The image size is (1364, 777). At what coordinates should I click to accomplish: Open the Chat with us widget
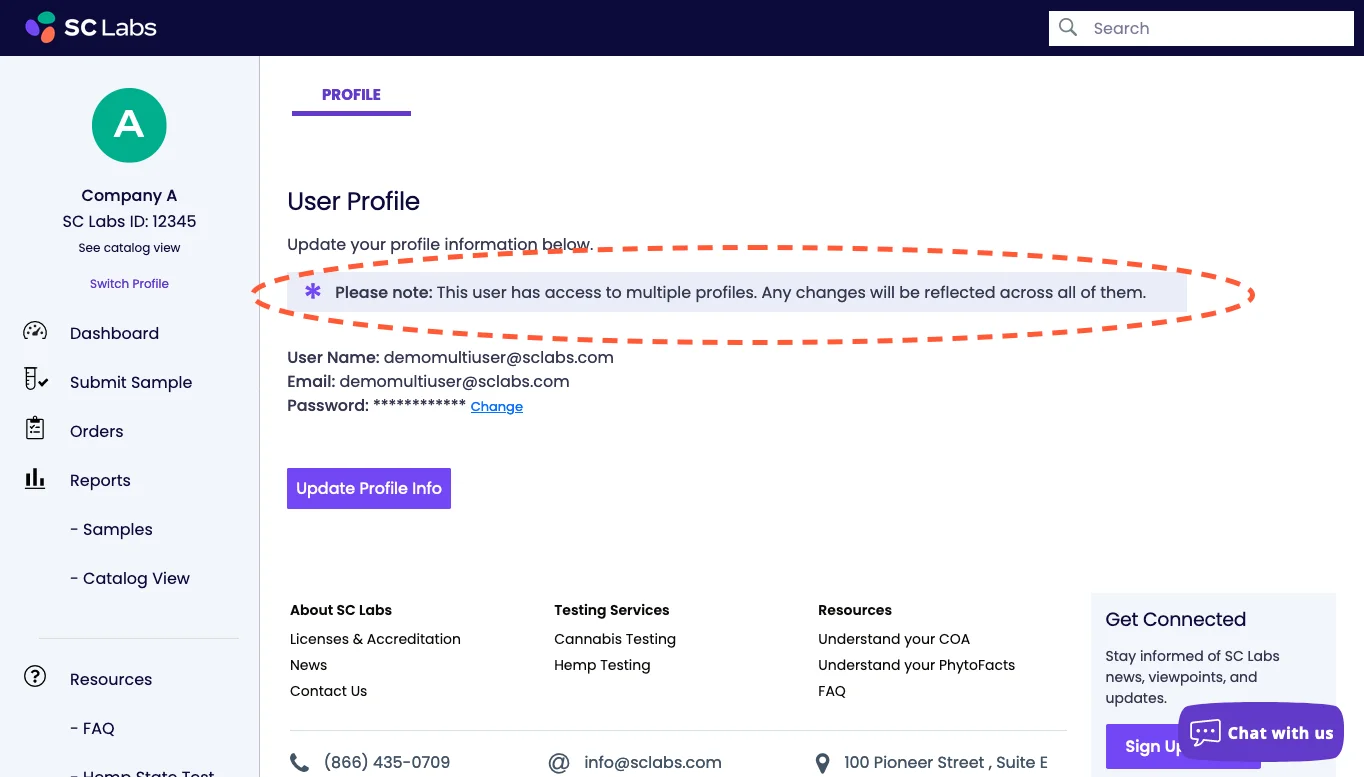[x=1261, y=733]
